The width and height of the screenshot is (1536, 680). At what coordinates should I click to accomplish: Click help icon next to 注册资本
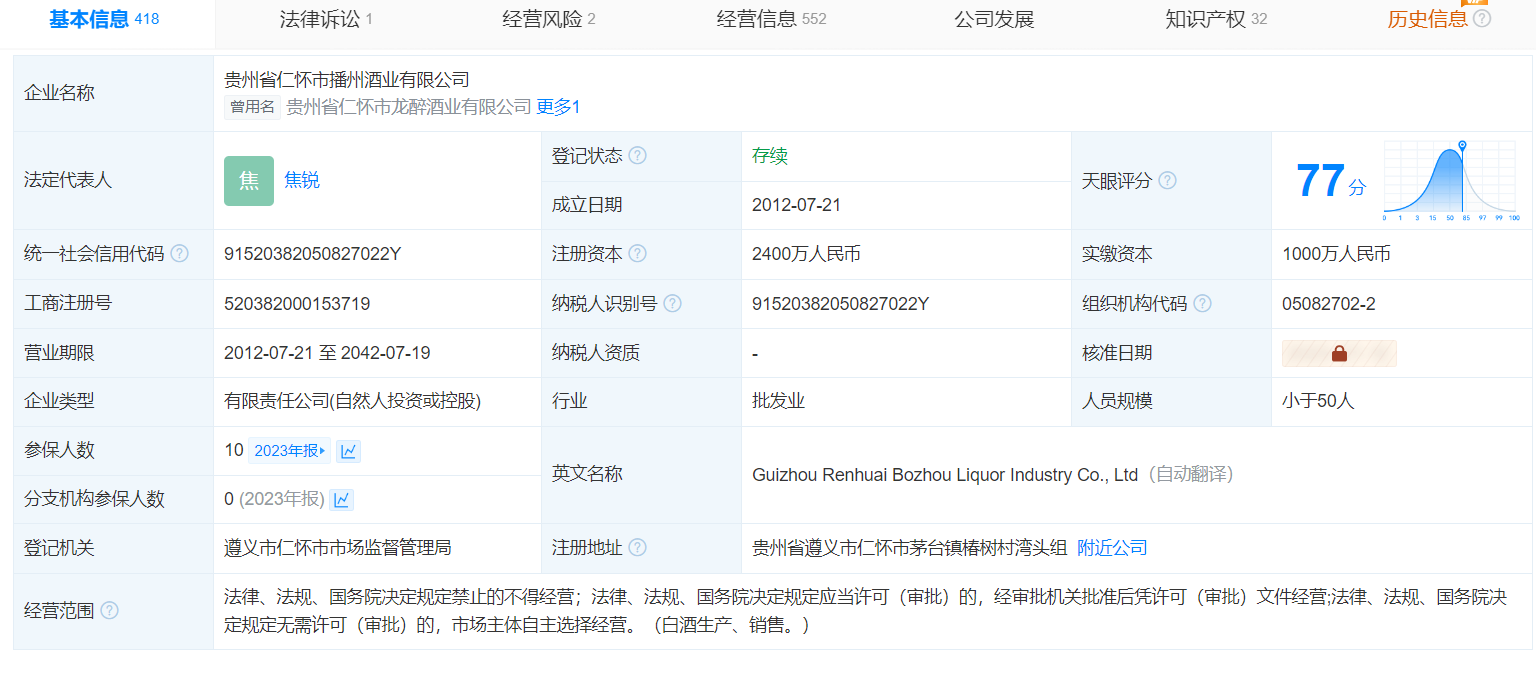637,254
